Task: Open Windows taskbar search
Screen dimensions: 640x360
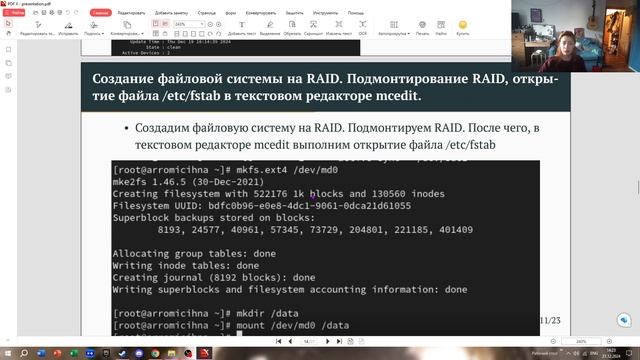Action: point(24,353)
